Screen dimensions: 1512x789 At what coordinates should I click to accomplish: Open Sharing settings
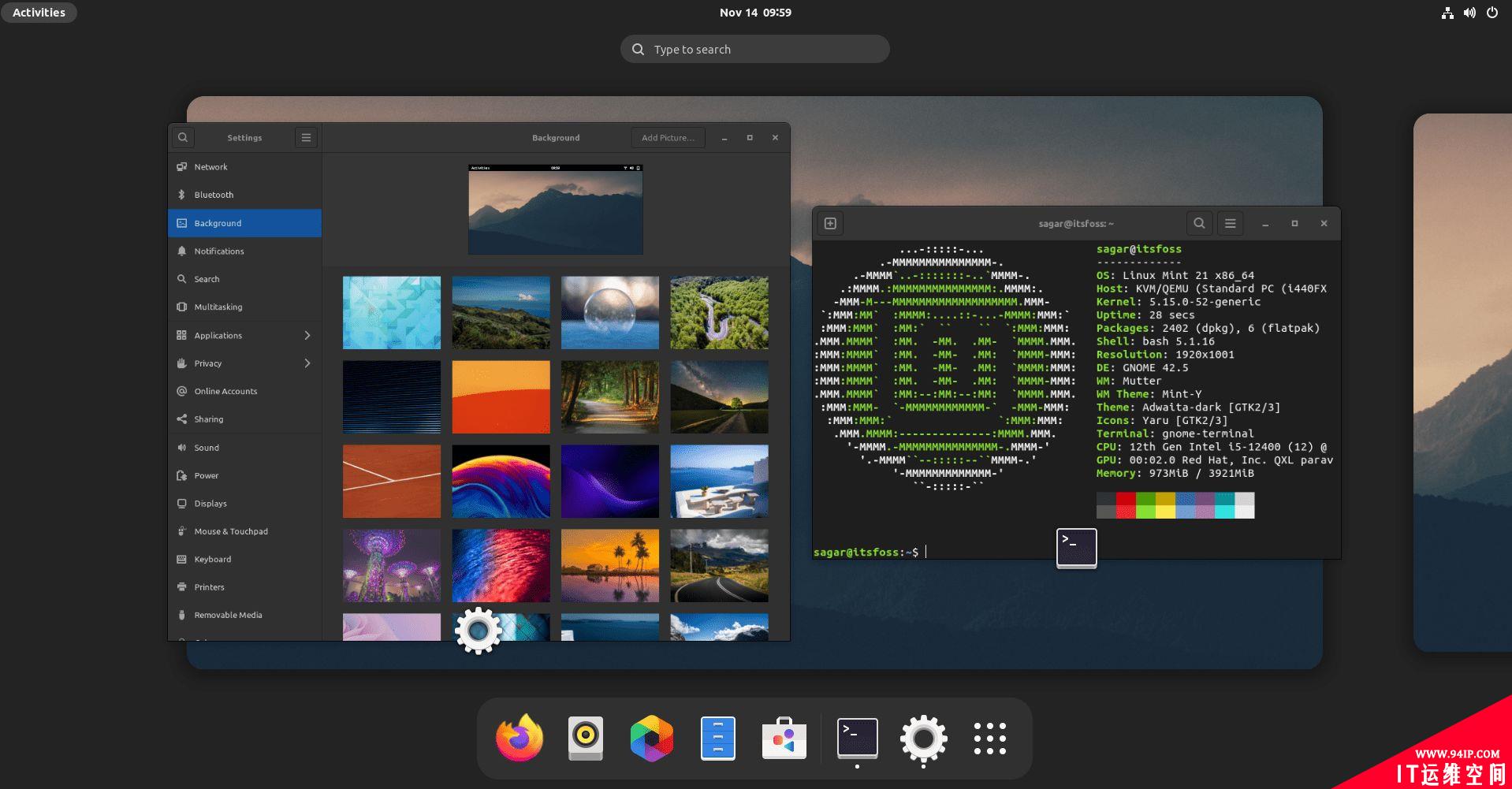pos(244,419)
